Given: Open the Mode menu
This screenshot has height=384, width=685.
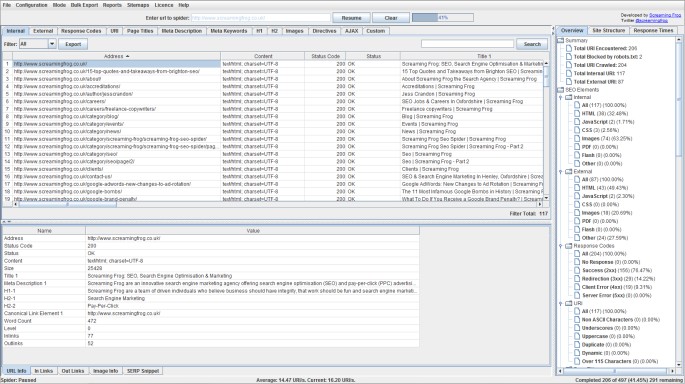Looking at the screenshot, I should (59, 5).
